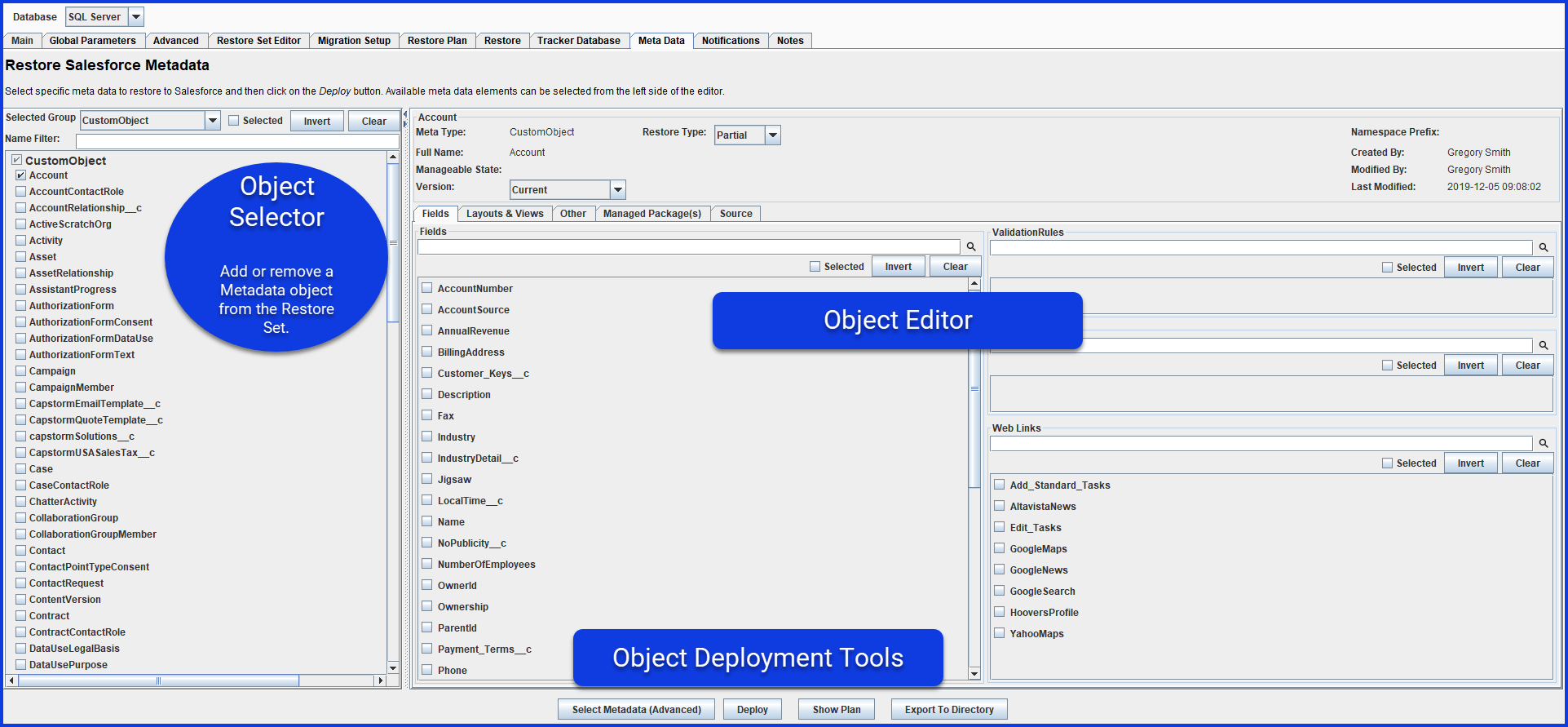
Task: Click the Deploy button
Action: [753, 709]
